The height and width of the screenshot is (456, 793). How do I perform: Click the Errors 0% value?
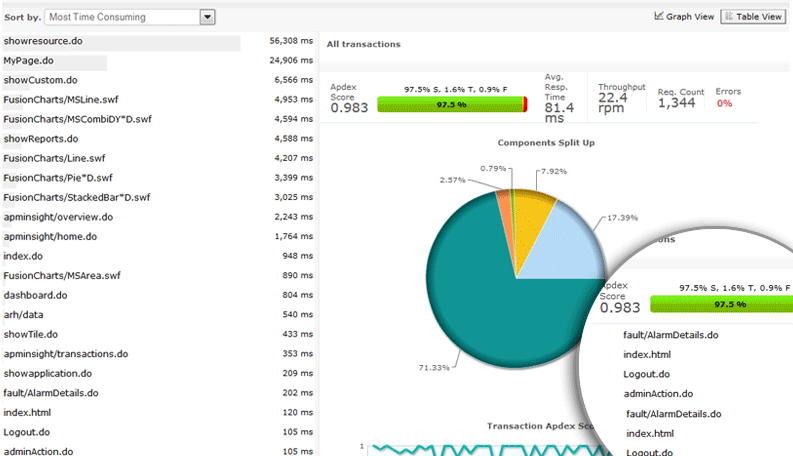point(724,103)
